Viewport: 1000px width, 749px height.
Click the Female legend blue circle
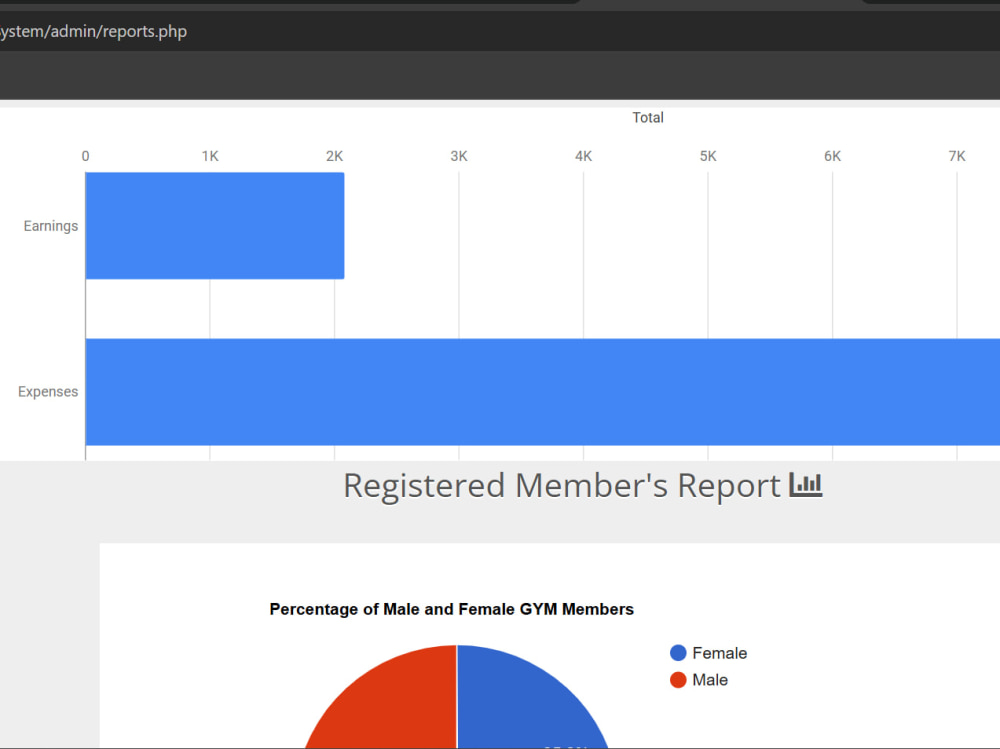(x=678, y=653)
